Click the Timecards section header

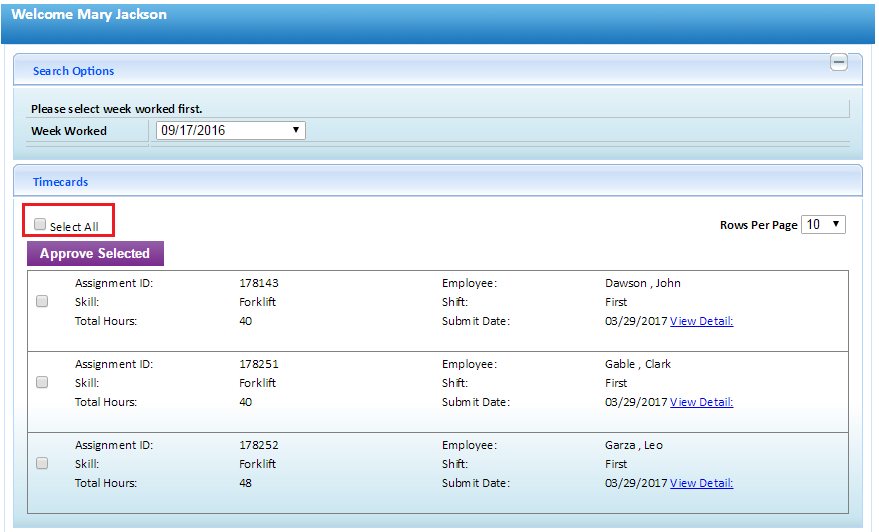click(x=61, y=182)
